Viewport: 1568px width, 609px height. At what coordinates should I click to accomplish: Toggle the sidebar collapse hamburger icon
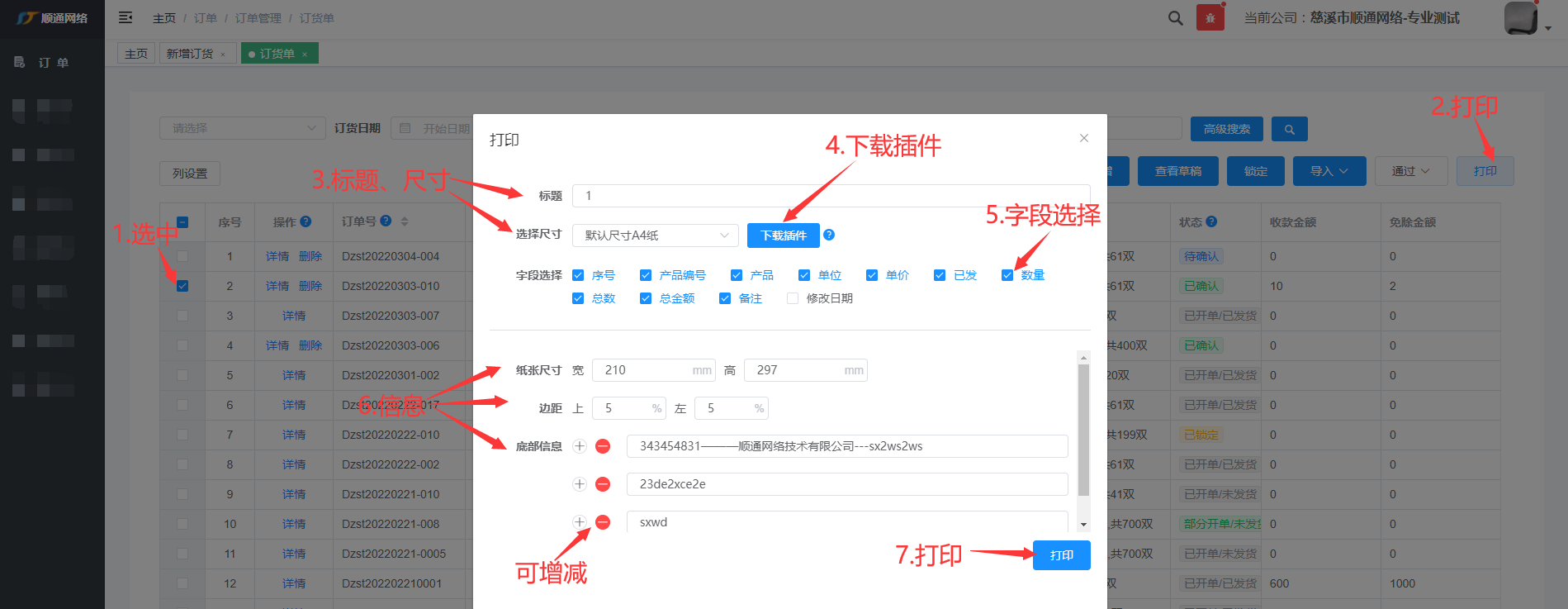tap(126, 17)
